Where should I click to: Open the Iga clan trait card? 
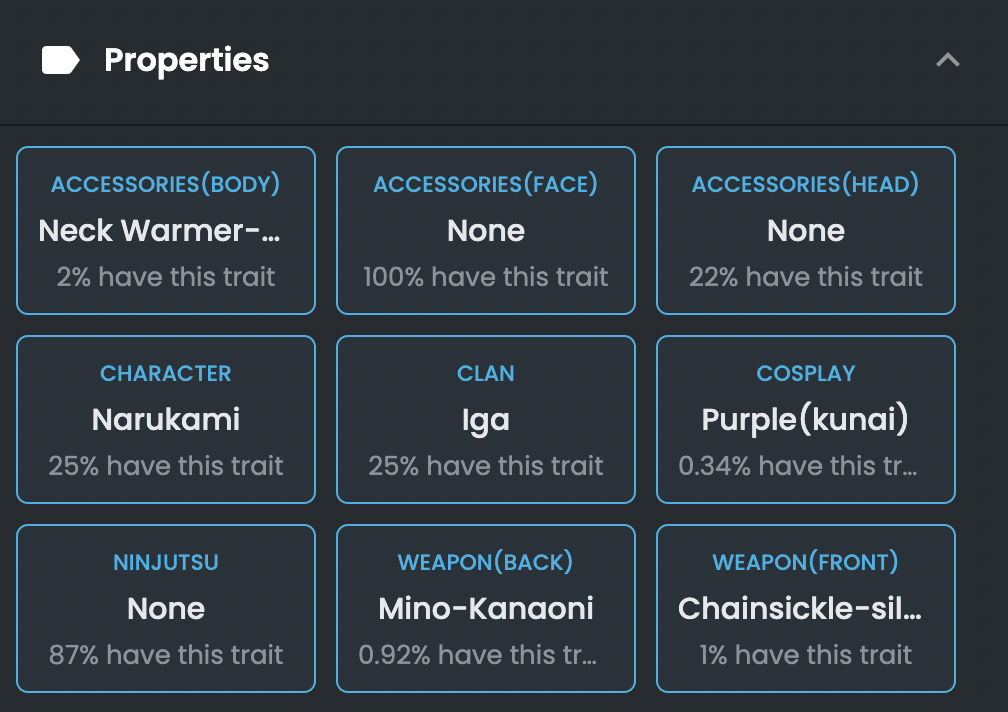click(485, 419)
